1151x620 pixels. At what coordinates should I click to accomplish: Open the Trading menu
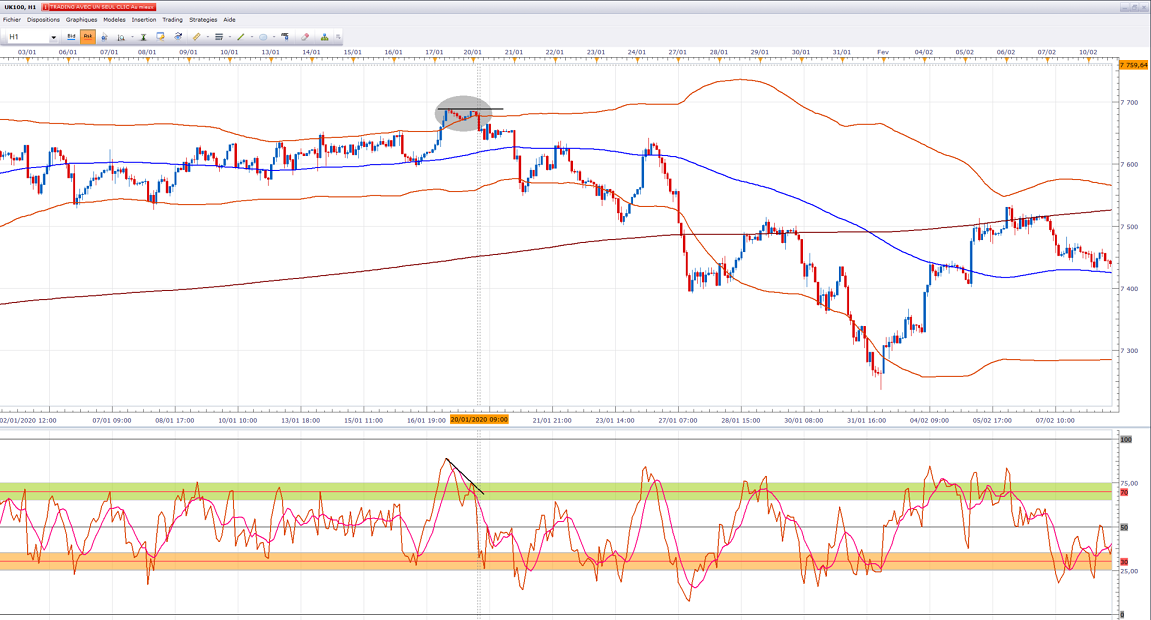coord(172,20)
